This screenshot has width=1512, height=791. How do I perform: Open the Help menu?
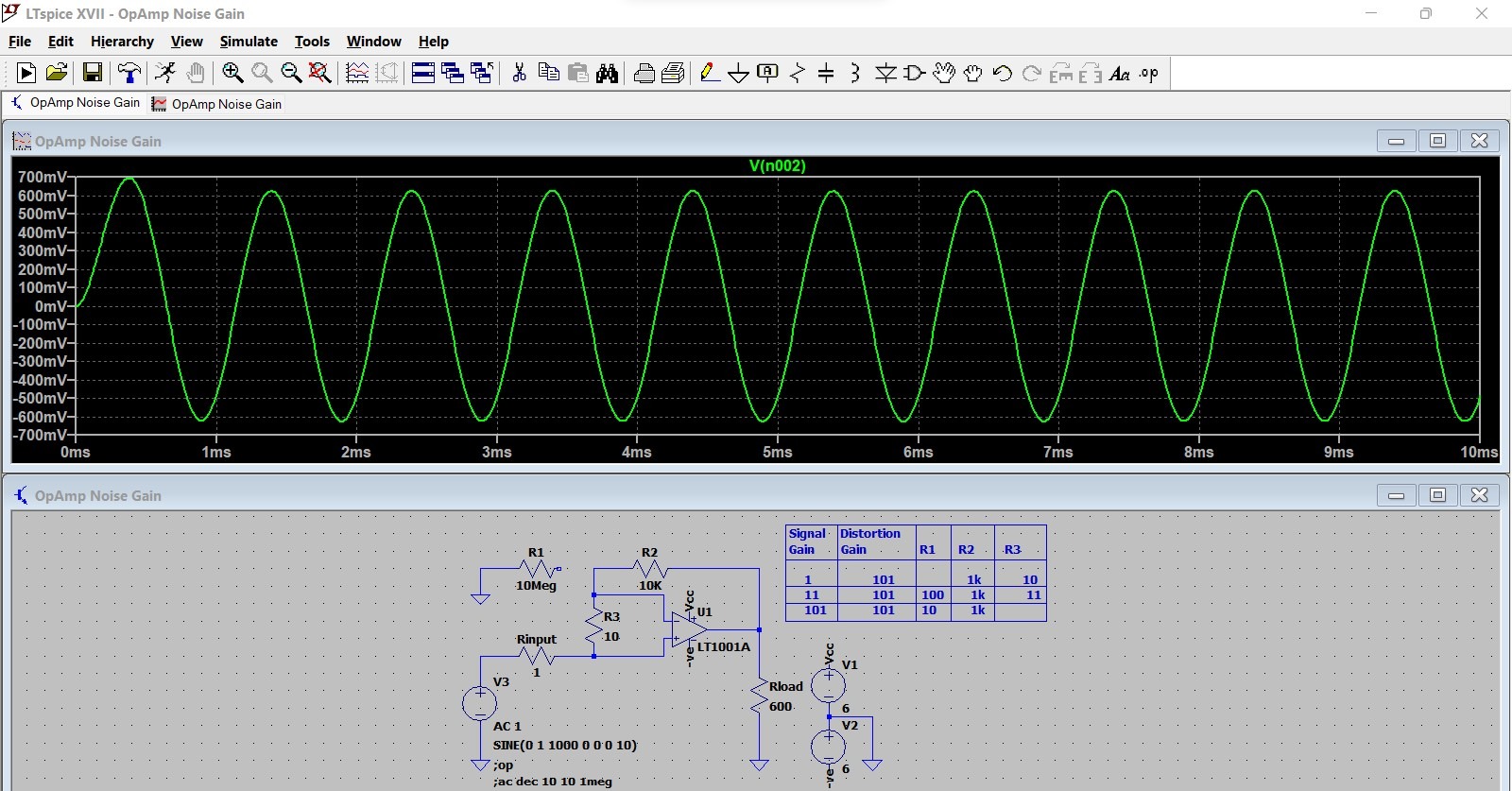pyautogui.click(x=434, y=42)
